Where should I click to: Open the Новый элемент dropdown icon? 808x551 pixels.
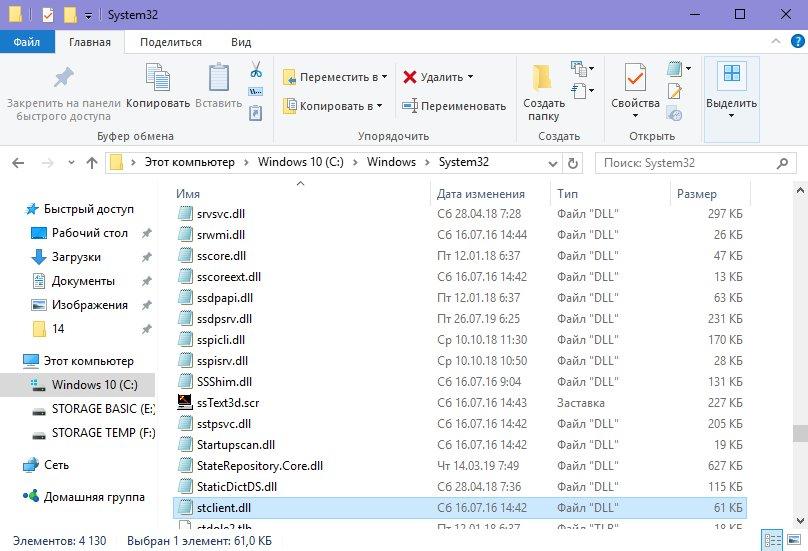(x=582, y=68)
